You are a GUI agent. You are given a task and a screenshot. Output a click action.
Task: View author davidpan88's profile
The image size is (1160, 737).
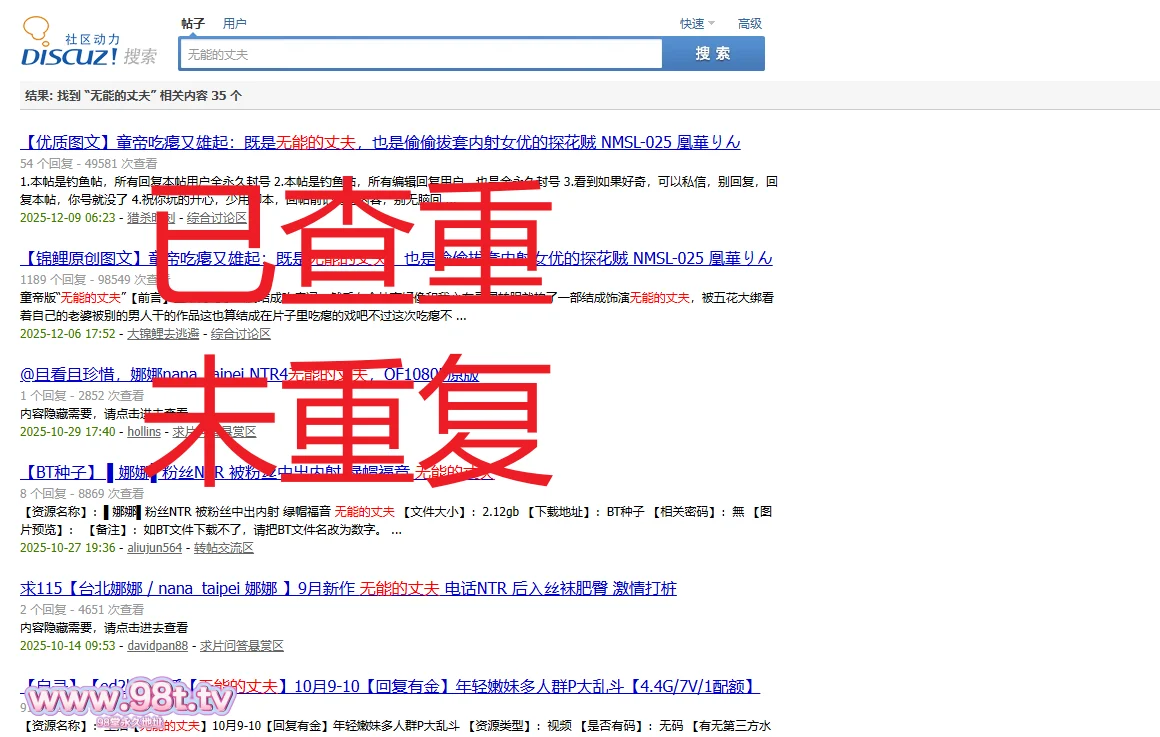coord(158,646)
